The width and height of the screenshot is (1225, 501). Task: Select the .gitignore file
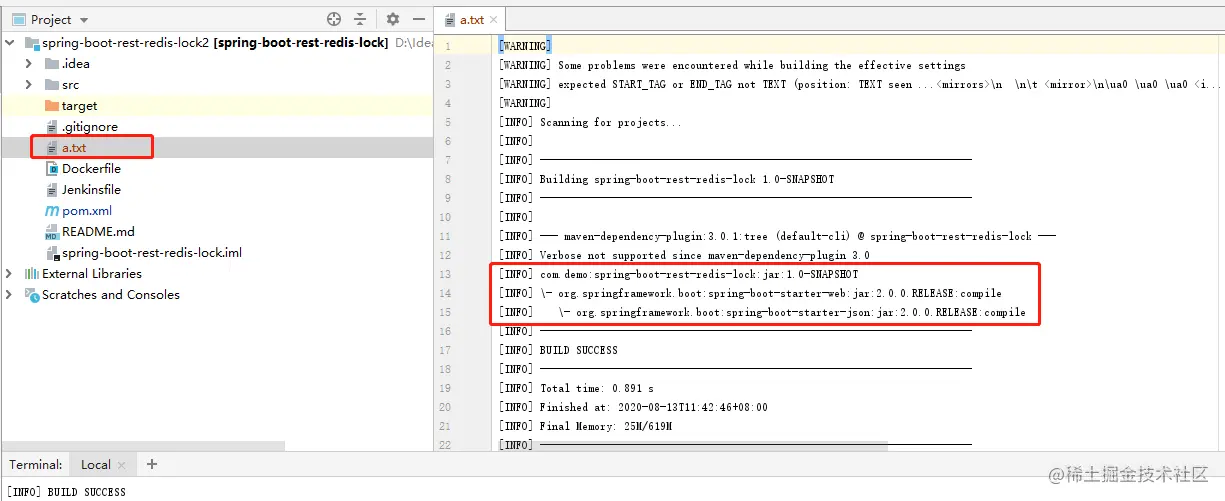coord(90,127)
